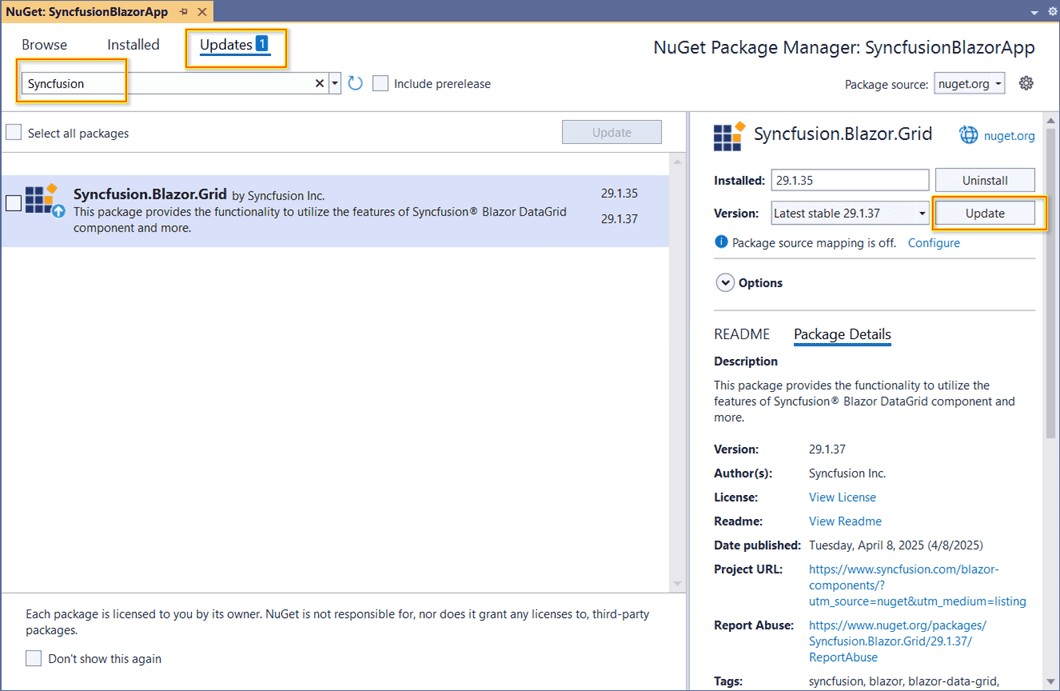Click the package icon beside Syncfusion.Blazor.Grid details header
The width and height of the screenshot is (1060, 691).
point(728,134)
